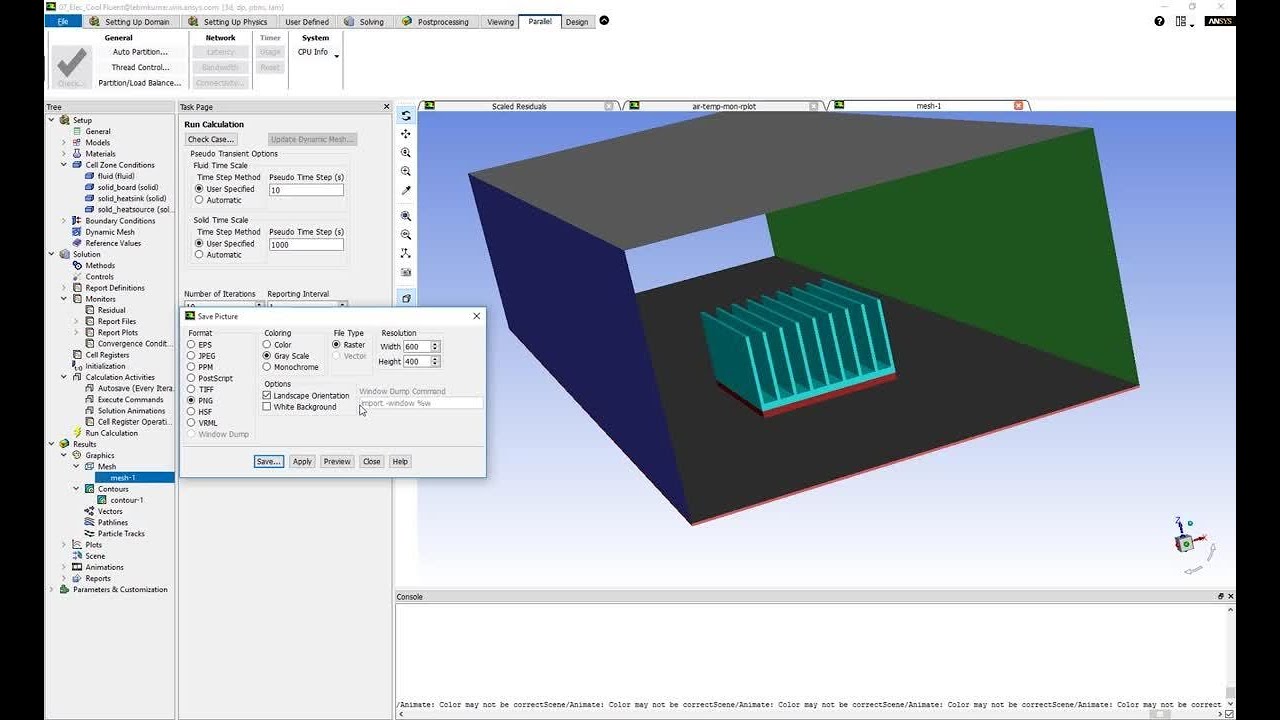Open the air-temp-mon-rplot tab
This screenshot has height=720, width=1280.
724,106
